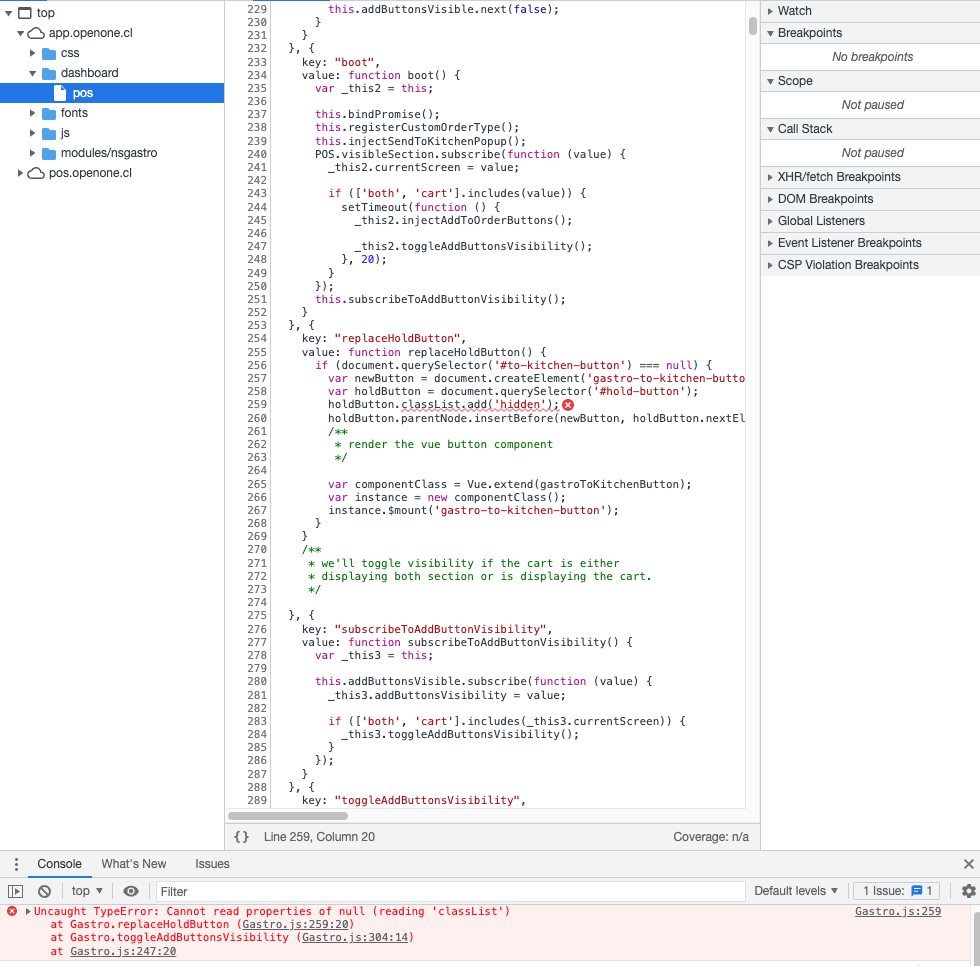
Task: Pretty-print the source using the {} icon
Action: click(239, 836)
